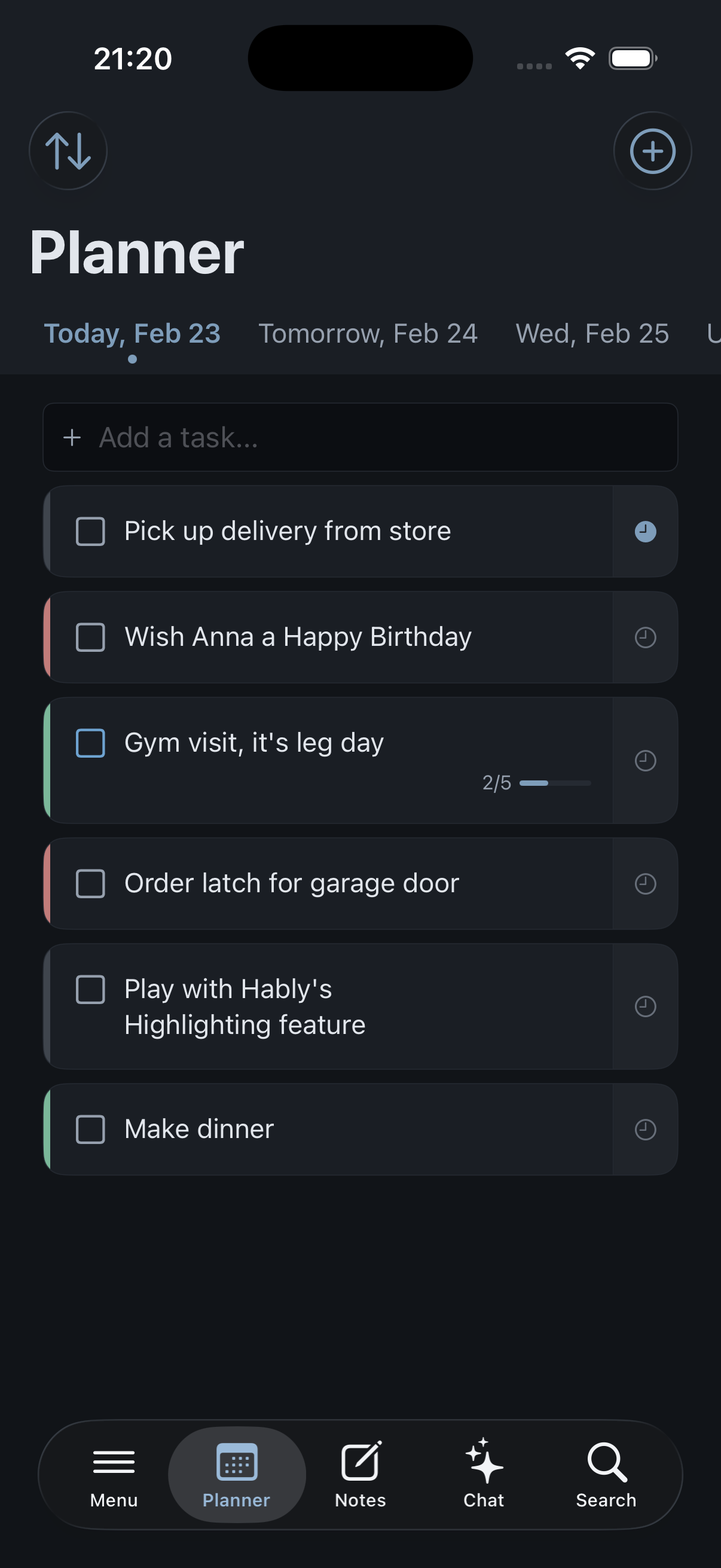Check the Gym visit task checkbox
721x1568 pixels.
point(91,743)
